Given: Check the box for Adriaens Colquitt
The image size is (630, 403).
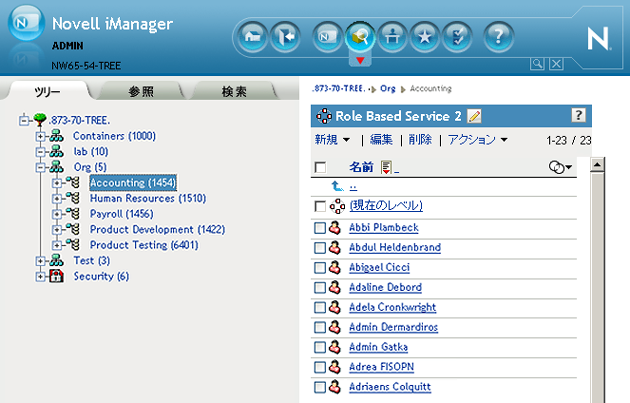Looking at the screenshot, I should click(x=320, y=387).
